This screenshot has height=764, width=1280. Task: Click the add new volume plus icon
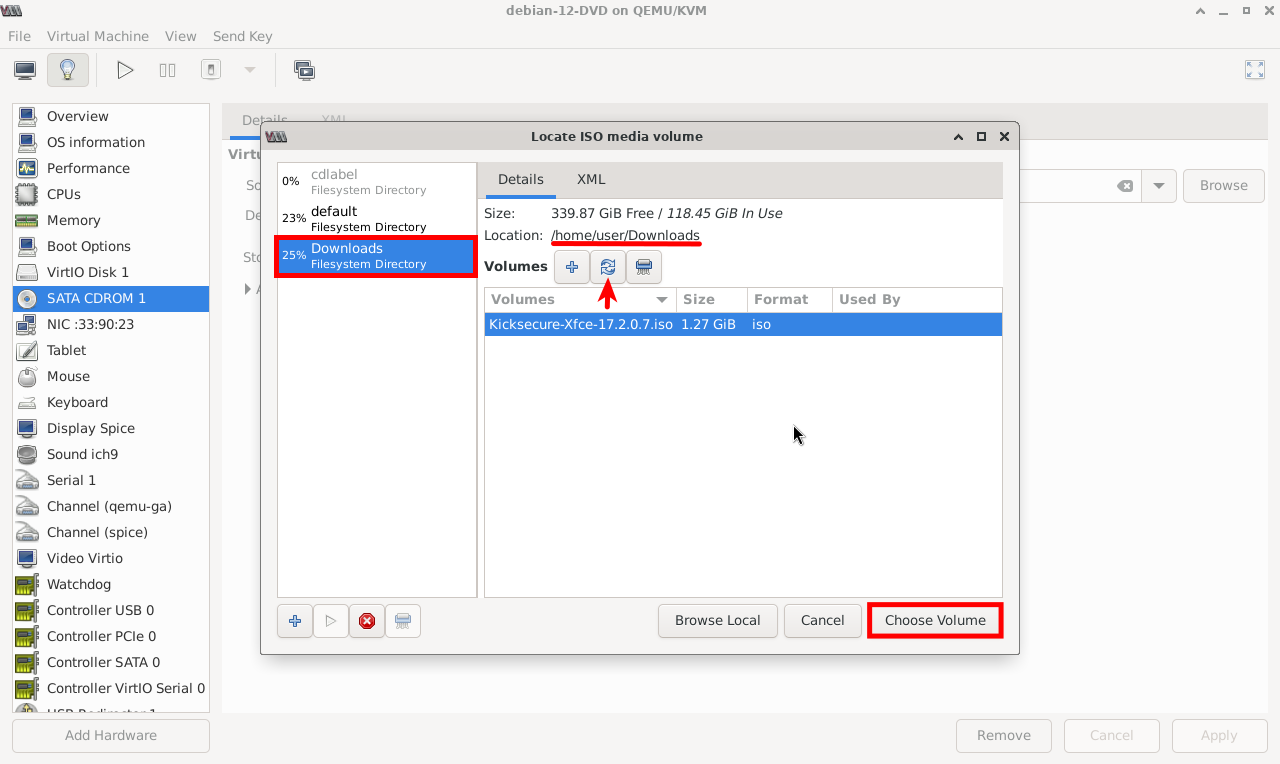tap(572, 267)
